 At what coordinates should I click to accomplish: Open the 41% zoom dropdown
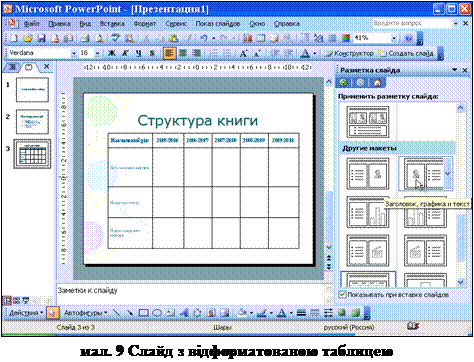(x=394, y=38)
